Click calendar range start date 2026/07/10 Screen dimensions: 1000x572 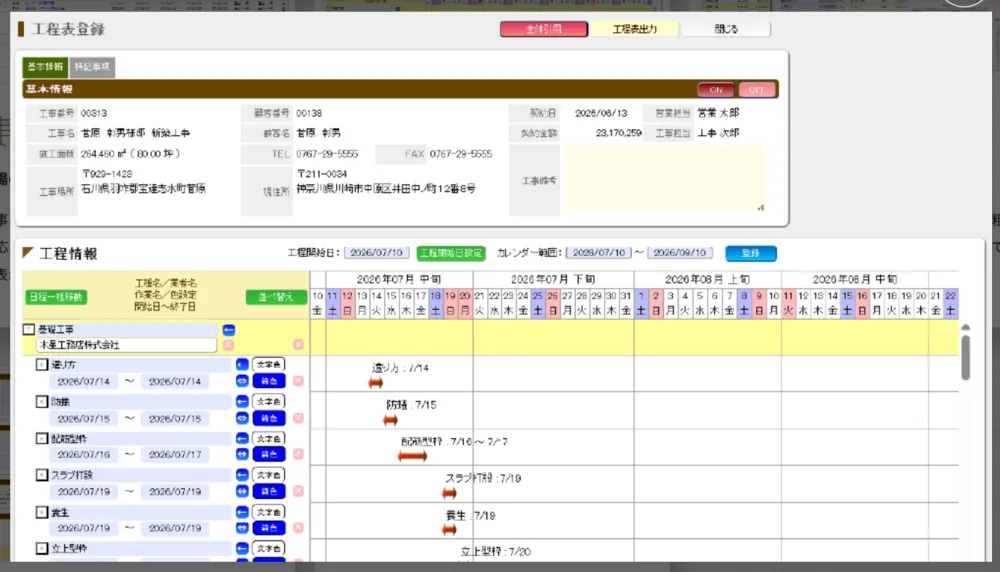599,253
